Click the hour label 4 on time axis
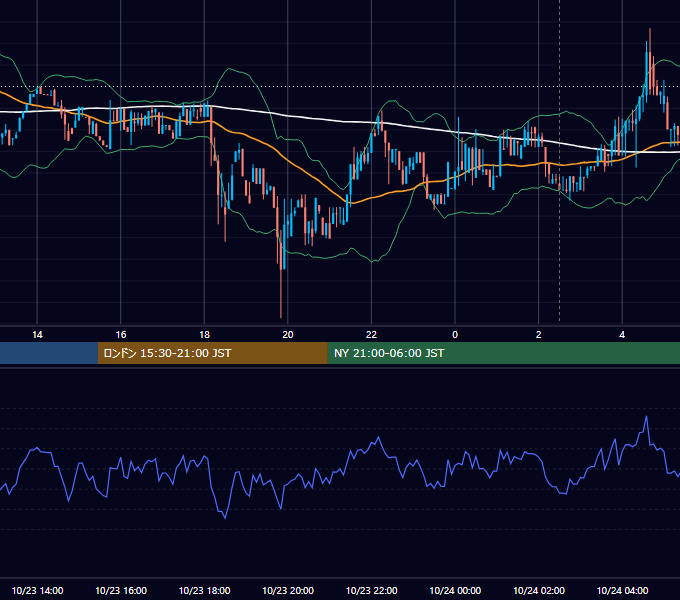The image size is (680, 600). [x=622, y=335]
